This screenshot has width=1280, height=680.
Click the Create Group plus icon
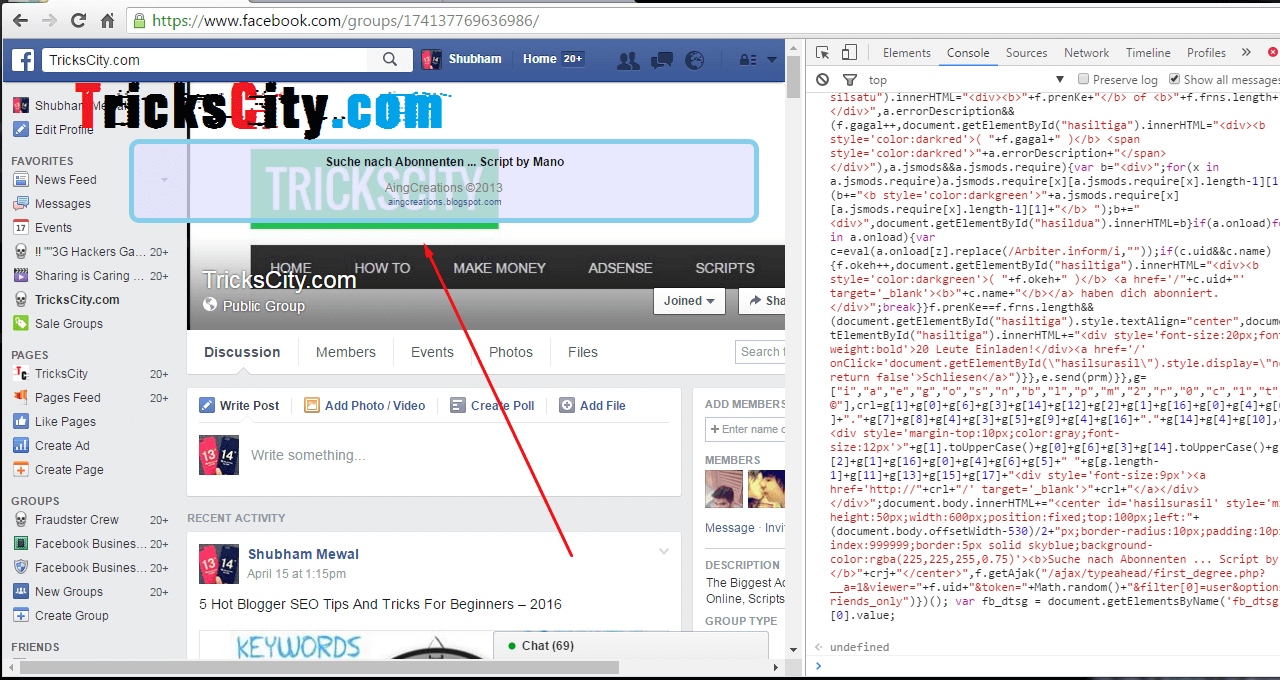pyautogui.click(x=20, y=616)
